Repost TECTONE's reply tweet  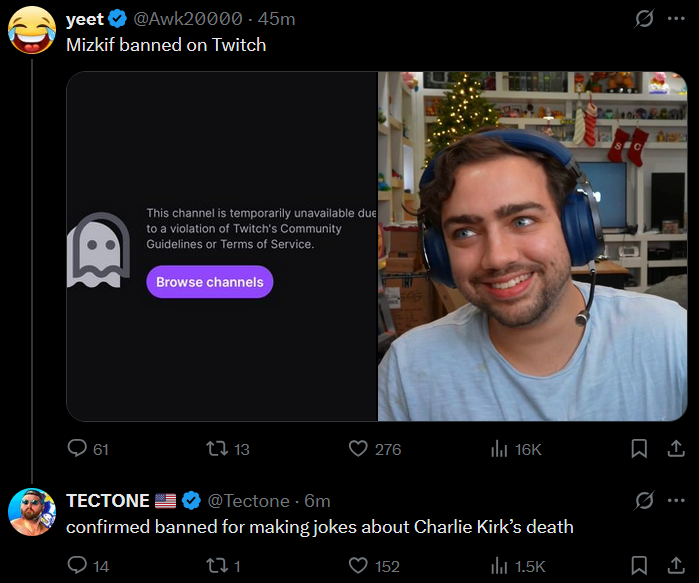(x=215, y=566)
